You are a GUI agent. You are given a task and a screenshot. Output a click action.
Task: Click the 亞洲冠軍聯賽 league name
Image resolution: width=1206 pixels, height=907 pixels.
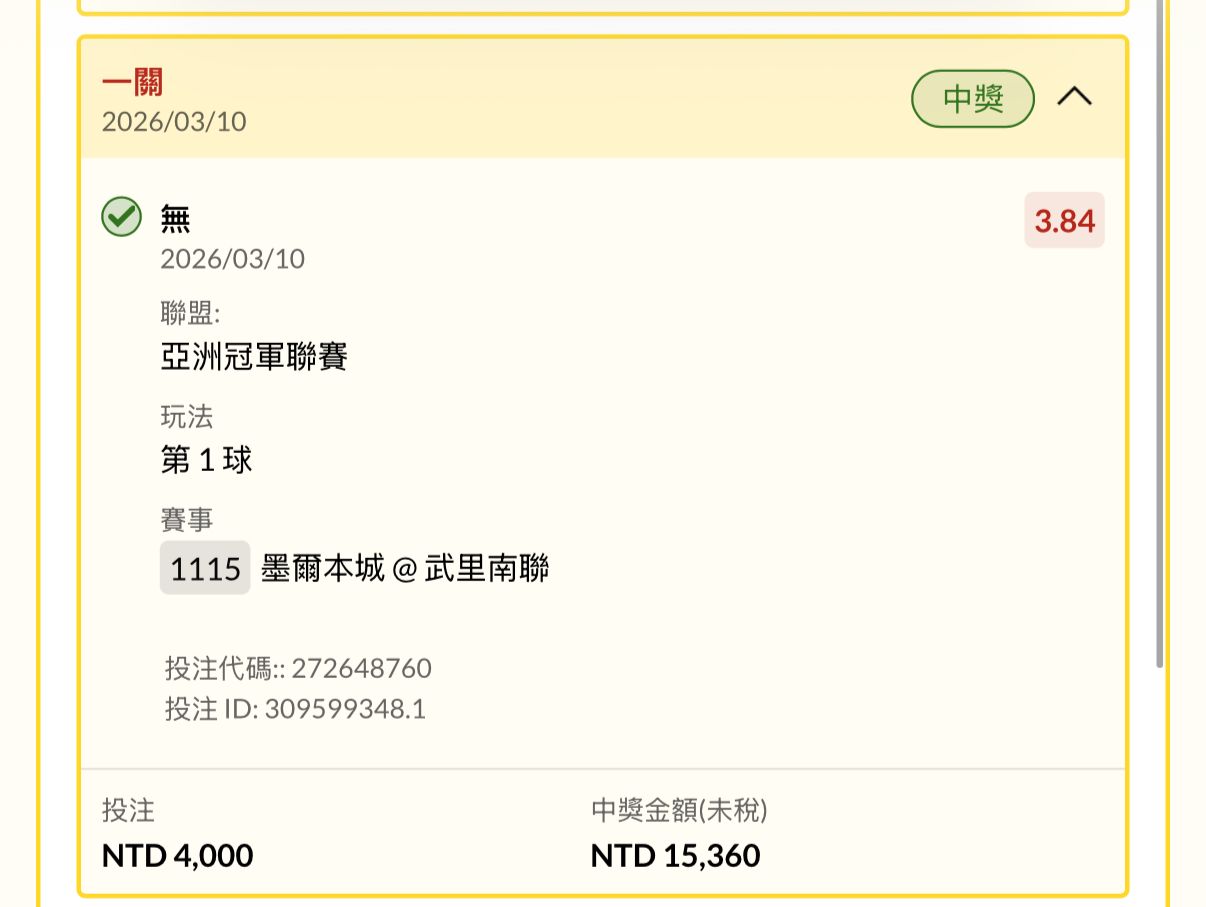[254, 357]
